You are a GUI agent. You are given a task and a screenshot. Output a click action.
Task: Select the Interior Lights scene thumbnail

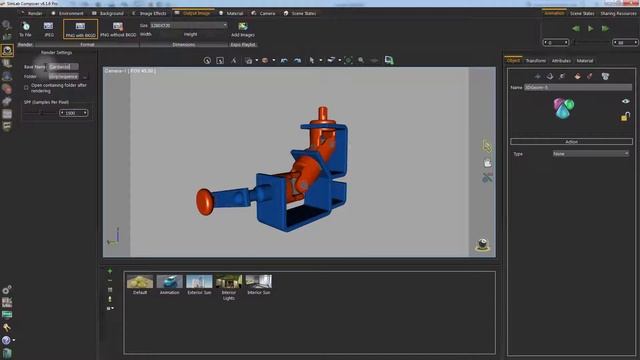[229, 287]
